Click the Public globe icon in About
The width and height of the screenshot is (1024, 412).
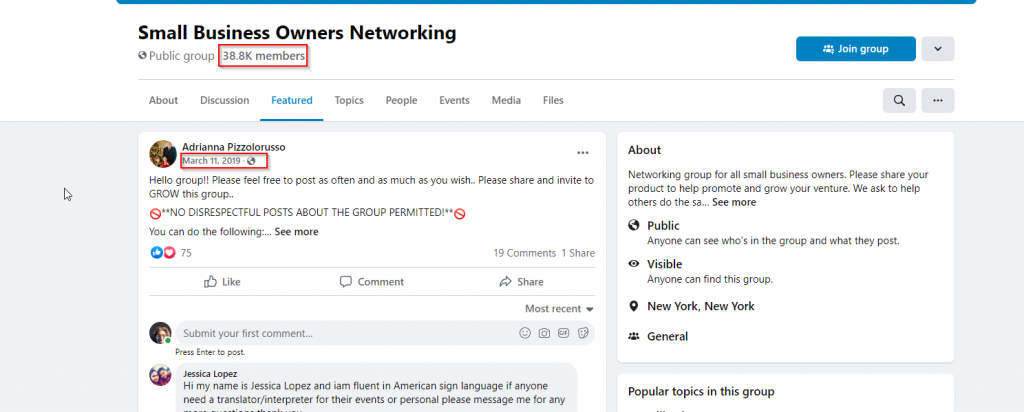coord(633,225)
